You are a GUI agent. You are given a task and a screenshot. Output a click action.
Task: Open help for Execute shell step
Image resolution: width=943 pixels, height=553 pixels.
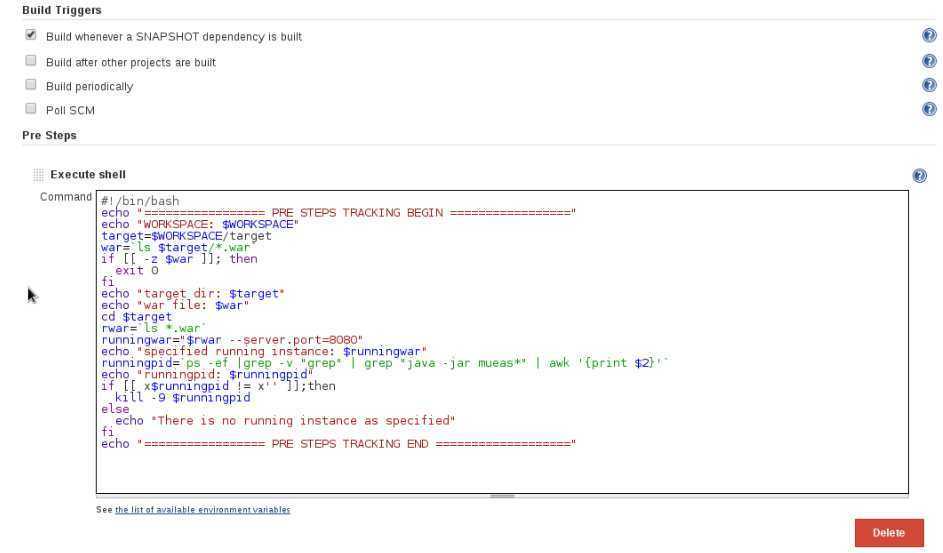[919, 175]
